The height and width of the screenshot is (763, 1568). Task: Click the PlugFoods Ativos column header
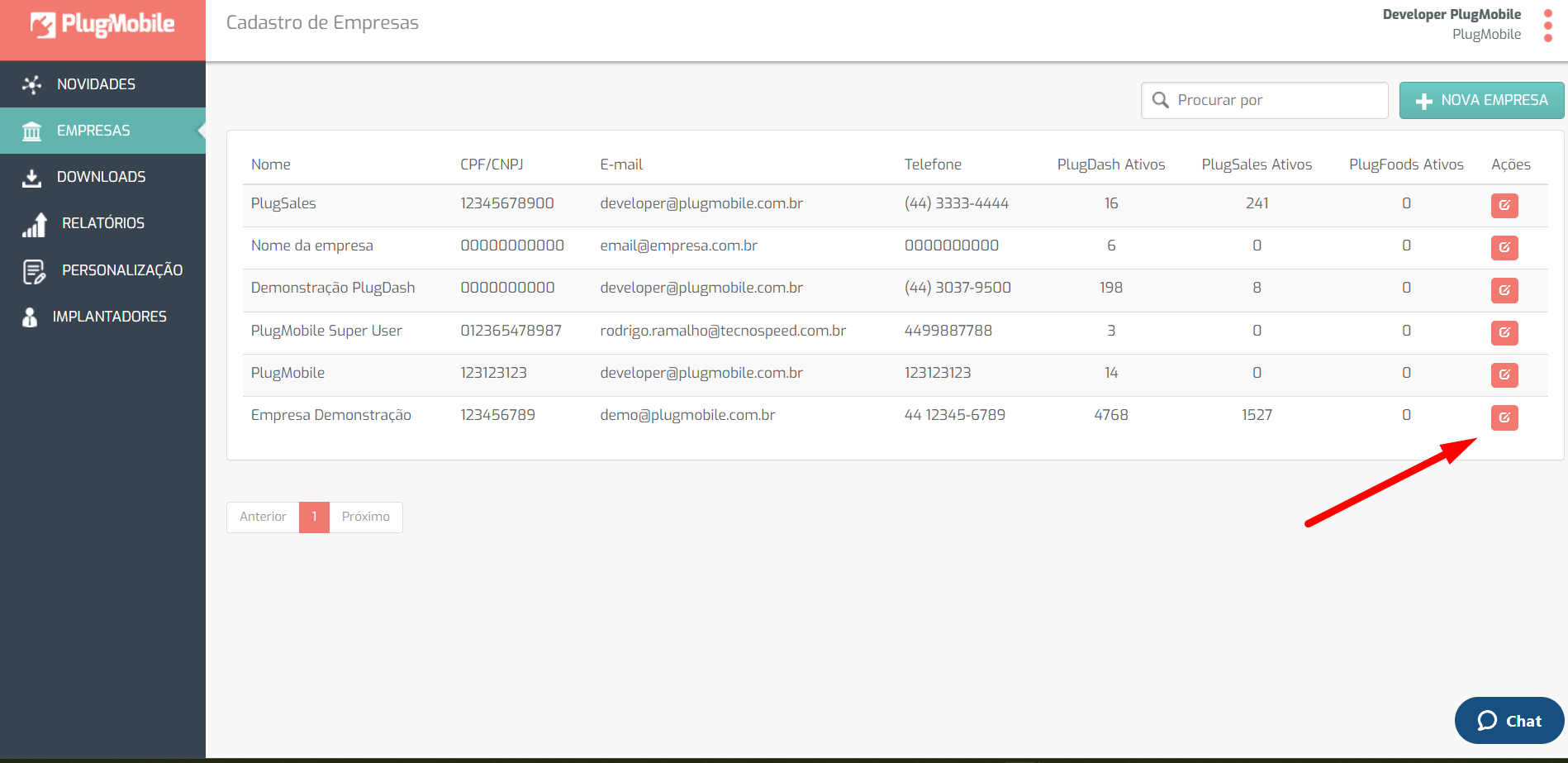[1406, 165]
